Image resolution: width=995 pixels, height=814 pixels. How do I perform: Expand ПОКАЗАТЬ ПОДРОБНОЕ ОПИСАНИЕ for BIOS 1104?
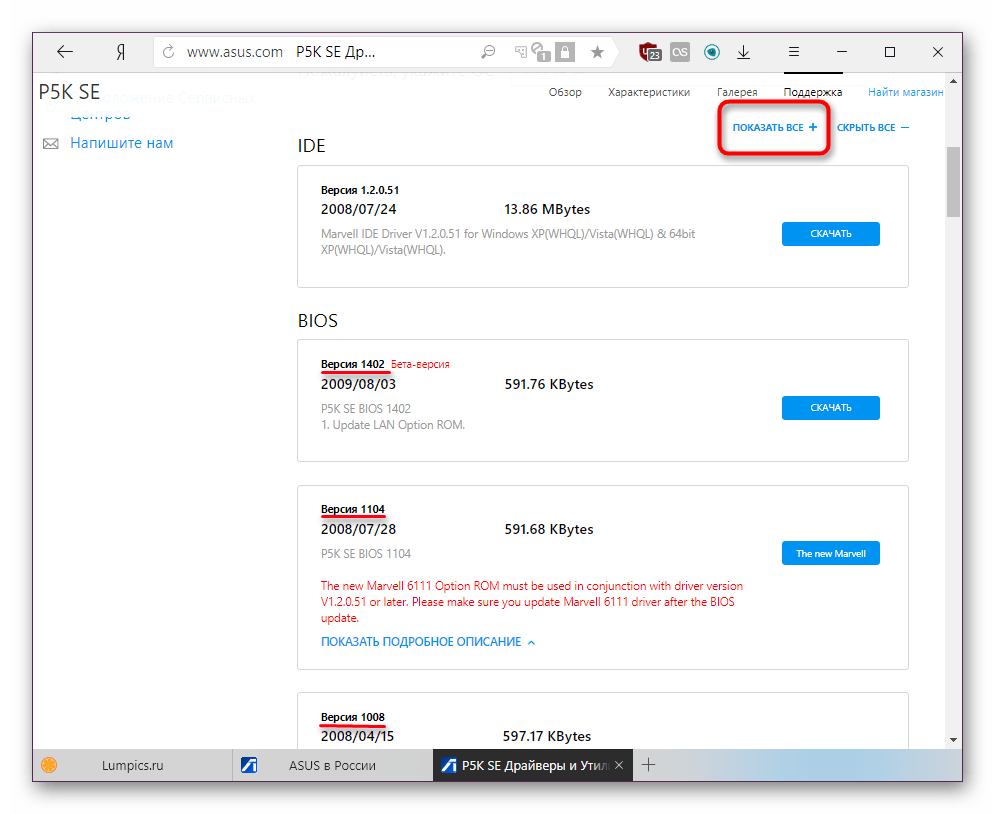click(x=428, y=642)
